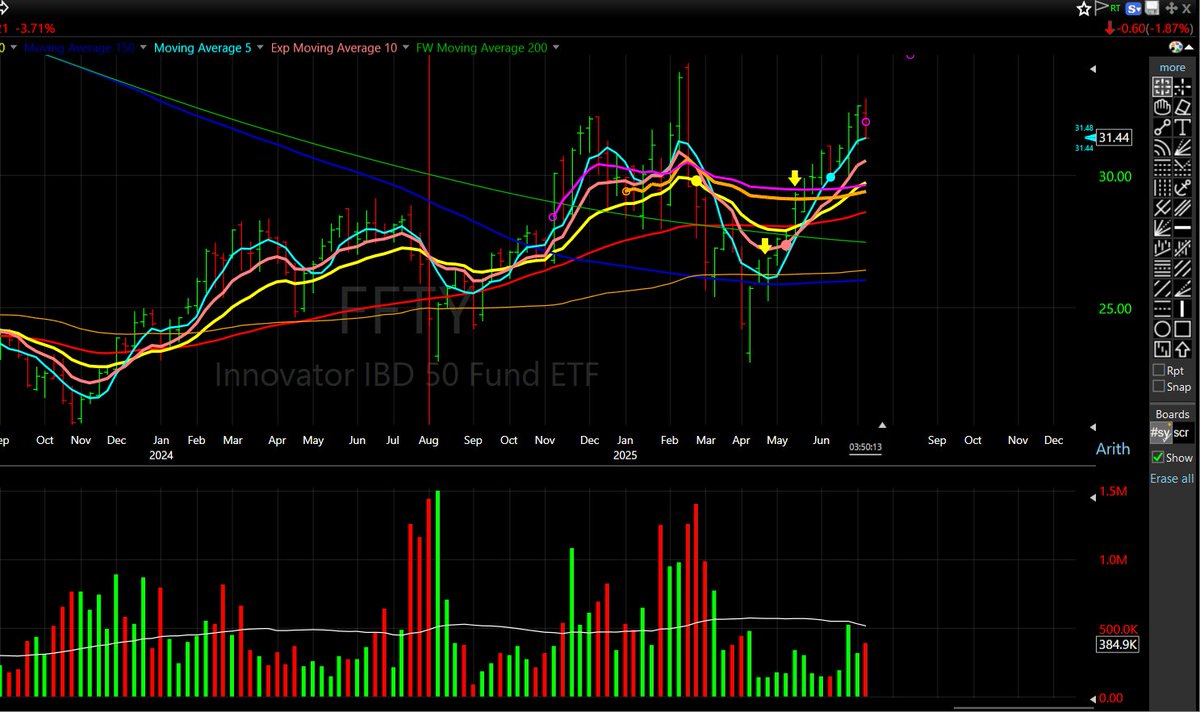Select the stacked horizontal lines tool

point(1161,266)
